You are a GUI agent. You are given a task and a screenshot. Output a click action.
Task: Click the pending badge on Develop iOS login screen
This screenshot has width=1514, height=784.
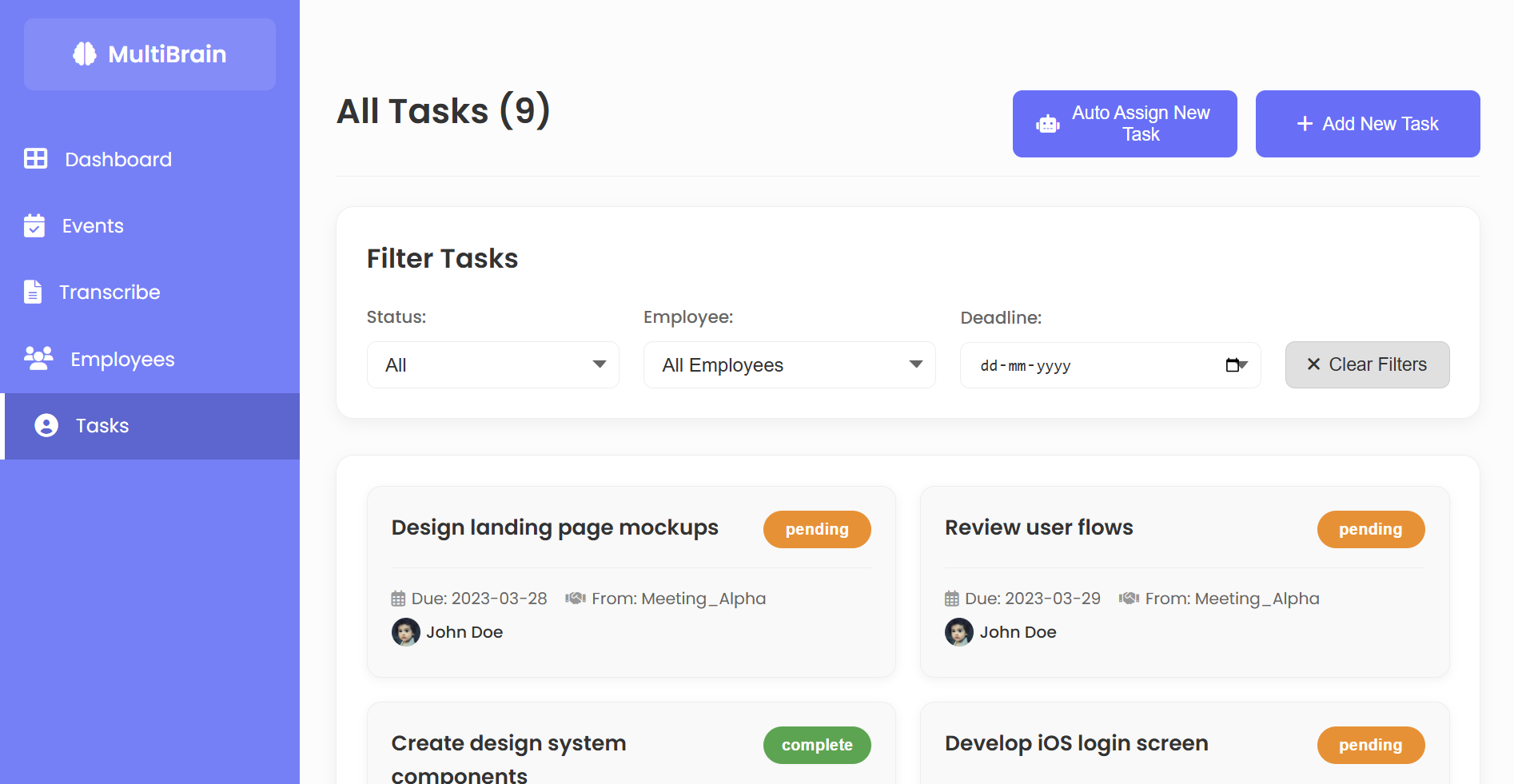(1371, 745)
